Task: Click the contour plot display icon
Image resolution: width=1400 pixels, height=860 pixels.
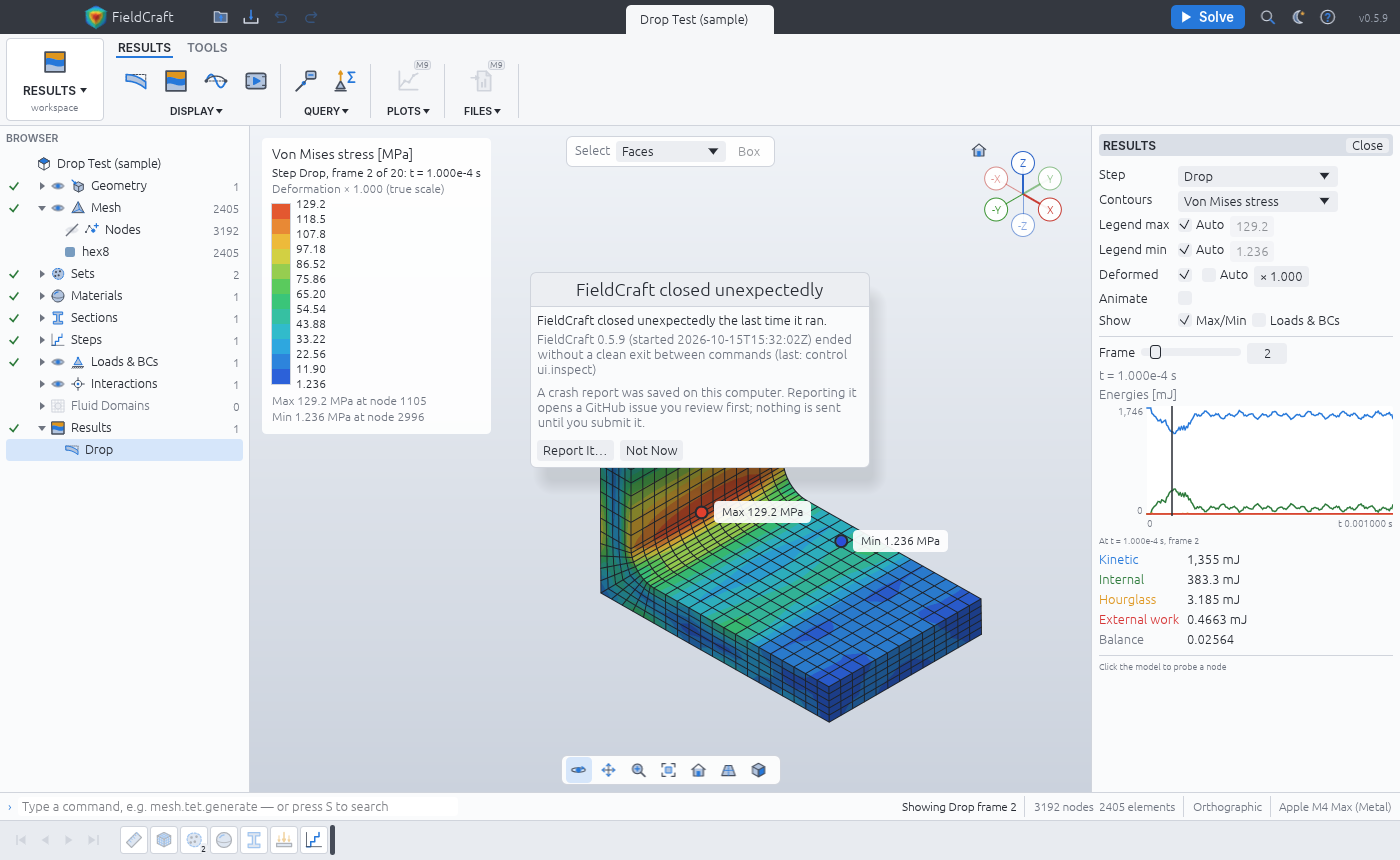Action: point(176,81)
